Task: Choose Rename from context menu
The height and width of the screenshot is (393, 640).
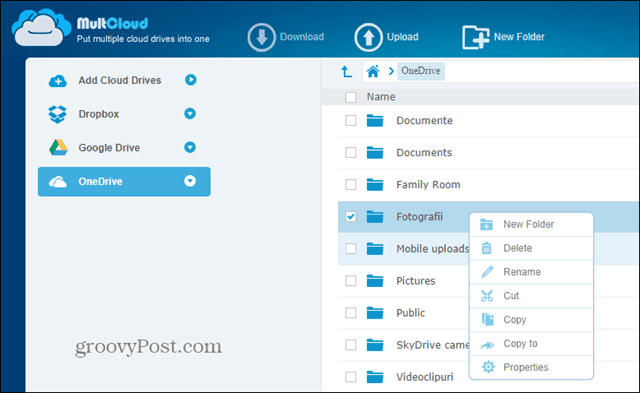Action: point(531,272)
